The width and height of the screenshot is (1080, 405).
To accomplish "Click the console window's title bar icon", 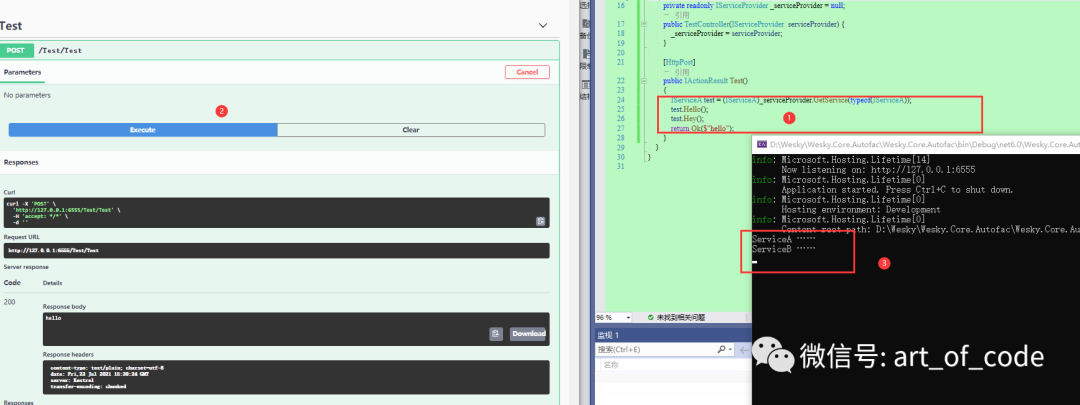I will coord(761,145).
